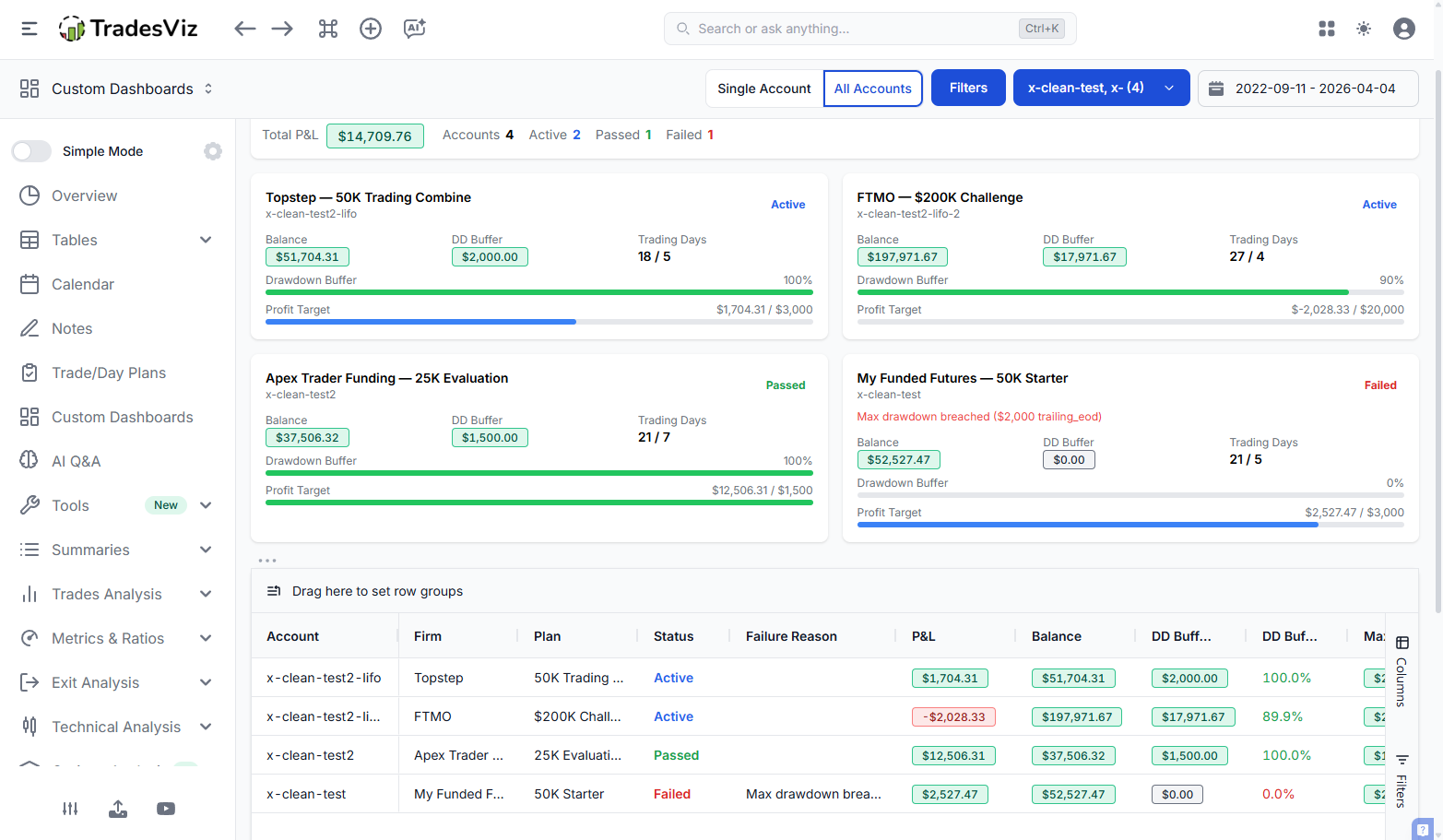Select the command shortcuts icon in the header

[327, 29]
